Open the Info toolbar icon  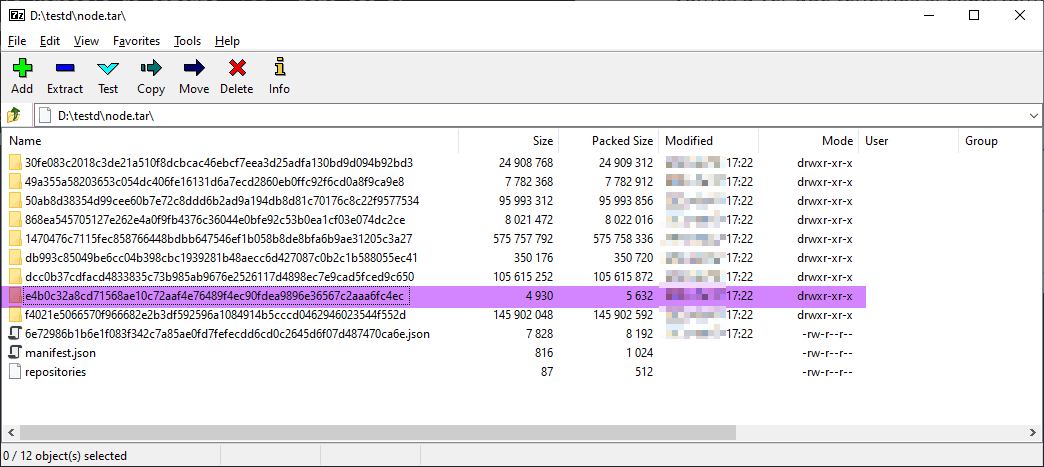(x=279, y=68)
